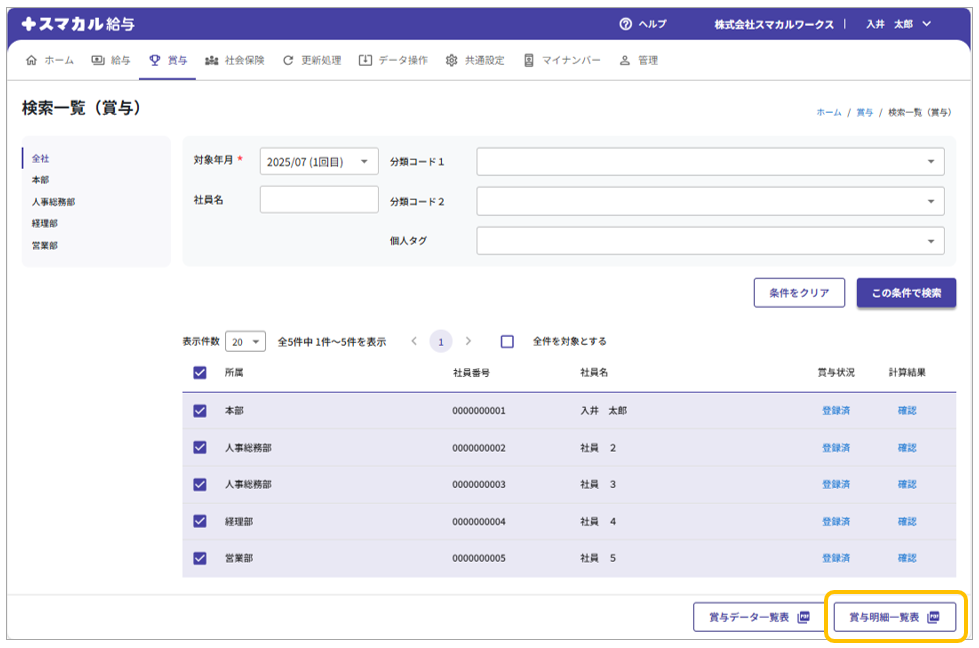This screenshot has height=648, width=979.
Task: Click the 共通設定 gear icon
Action: coord(452,60)
